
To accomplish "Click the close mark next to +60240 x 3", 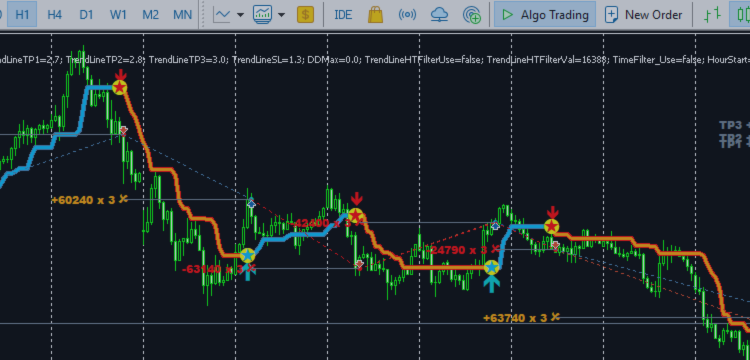I will coord(123,198).
